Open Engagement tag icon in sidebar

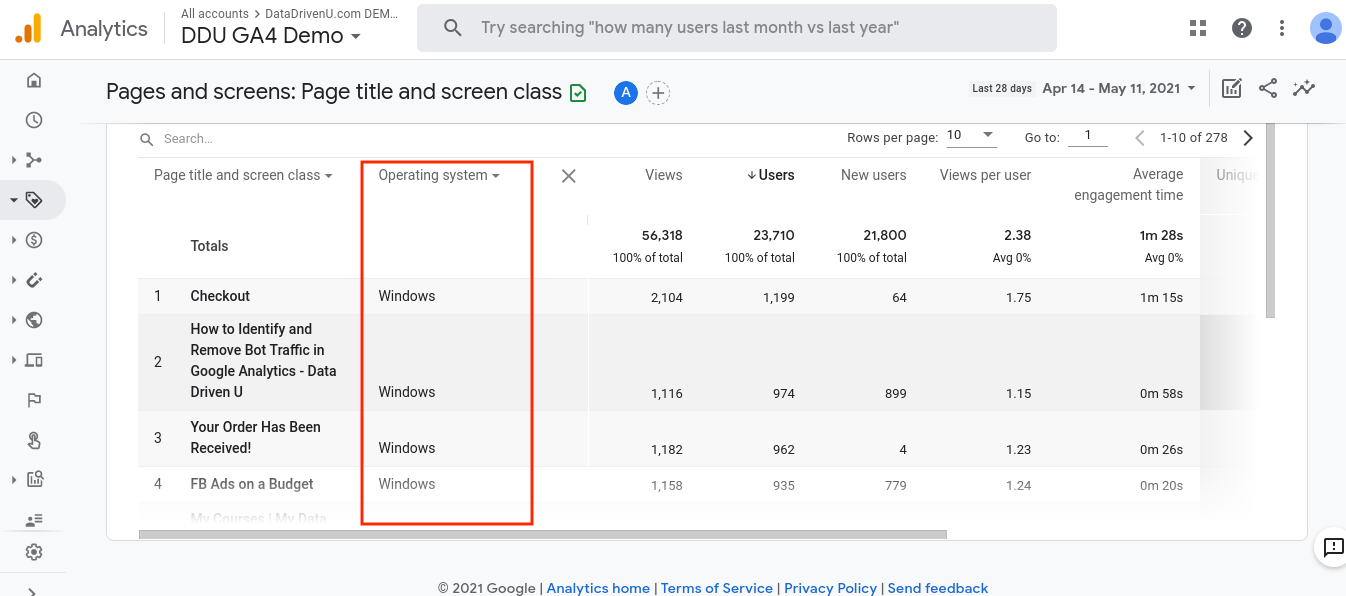coord(34,200)
